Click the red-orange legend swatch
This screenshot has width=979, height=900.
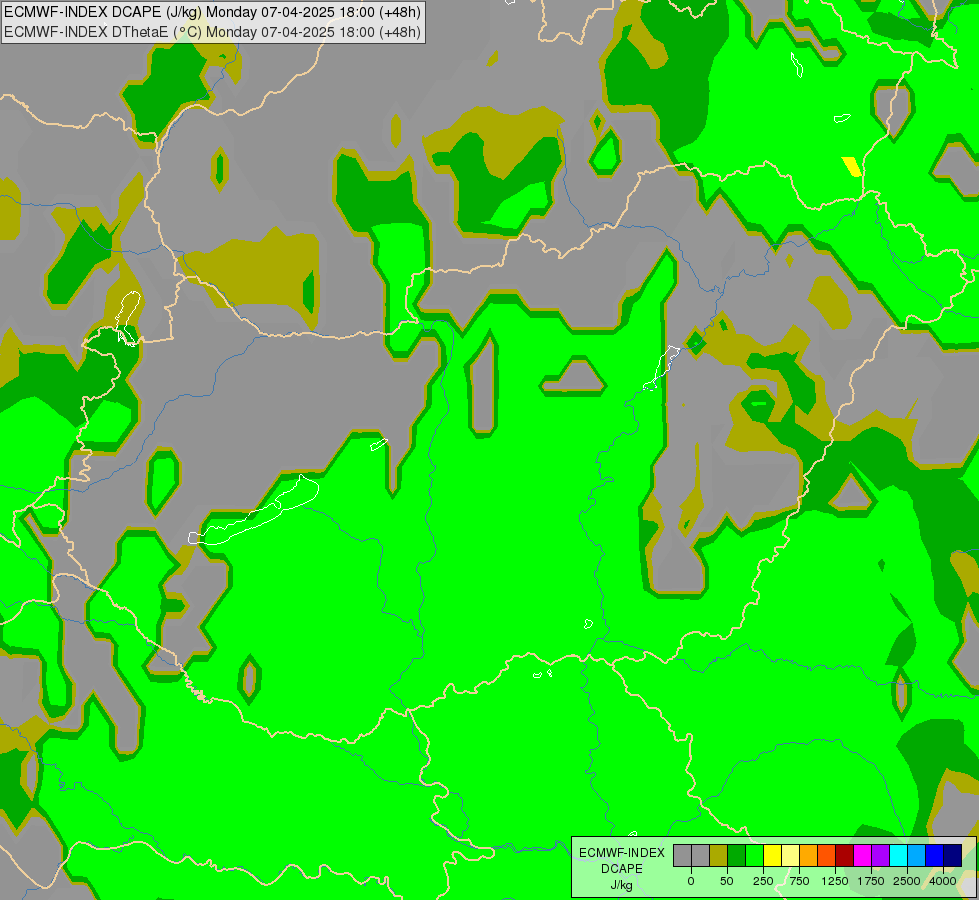pos(827,855)
